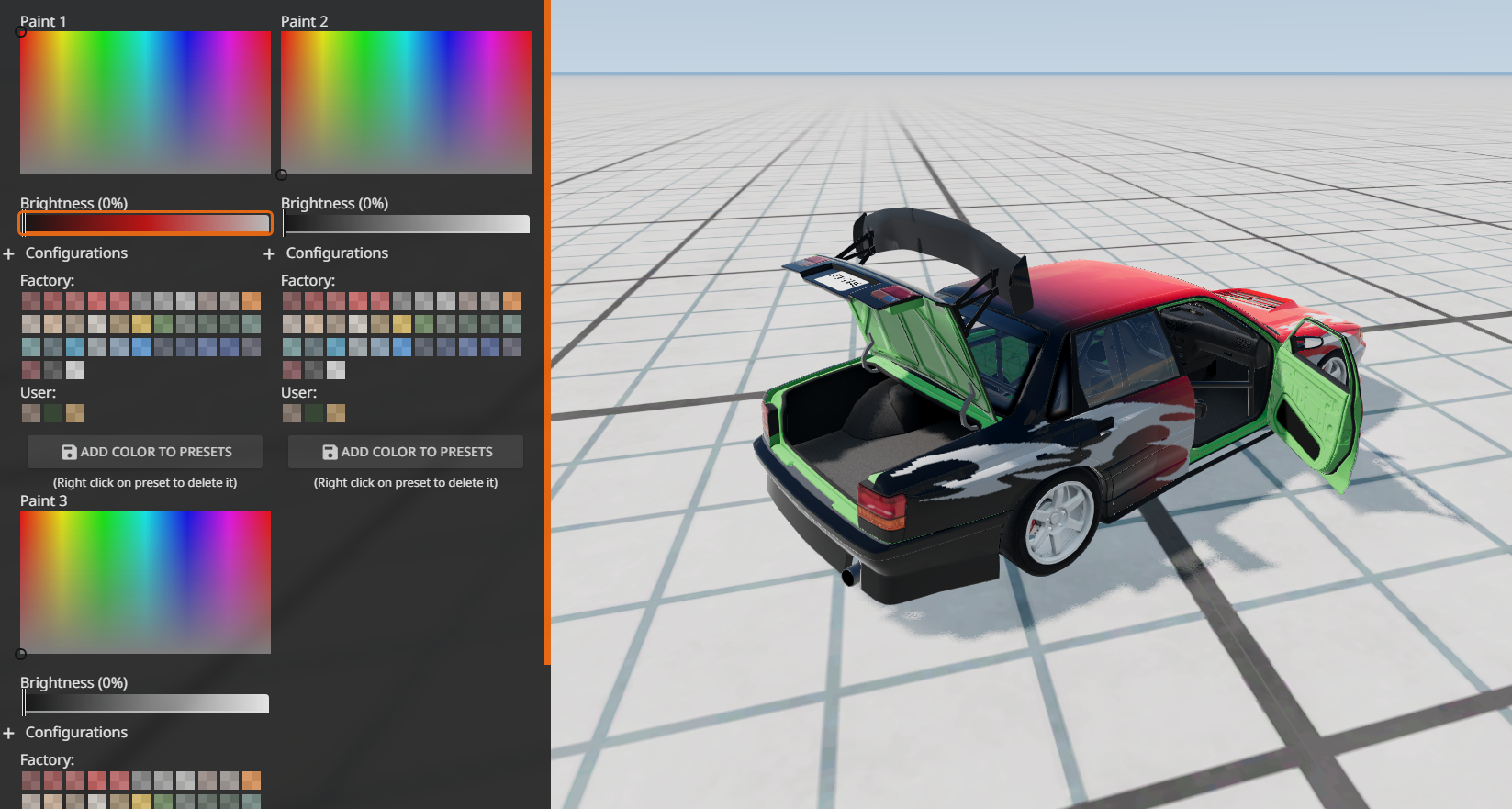Select orange factory swatch for Paint 3

[x=252, y=781]
